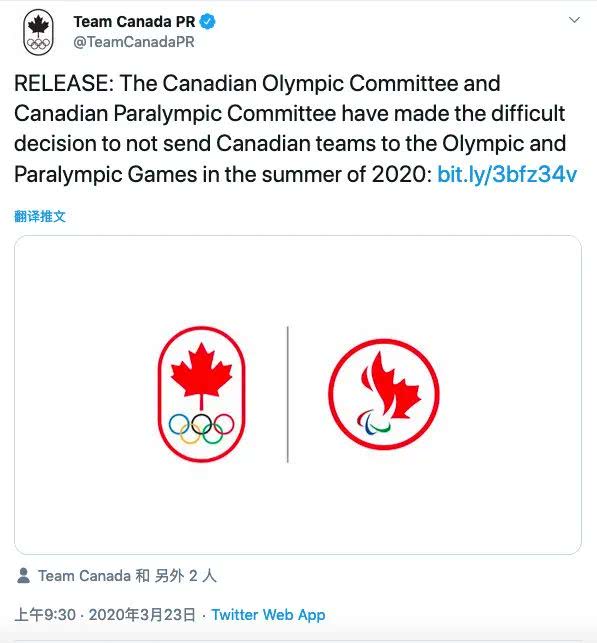Click the Canadian Paralympic Committee circular logo

tap(384, 394)
